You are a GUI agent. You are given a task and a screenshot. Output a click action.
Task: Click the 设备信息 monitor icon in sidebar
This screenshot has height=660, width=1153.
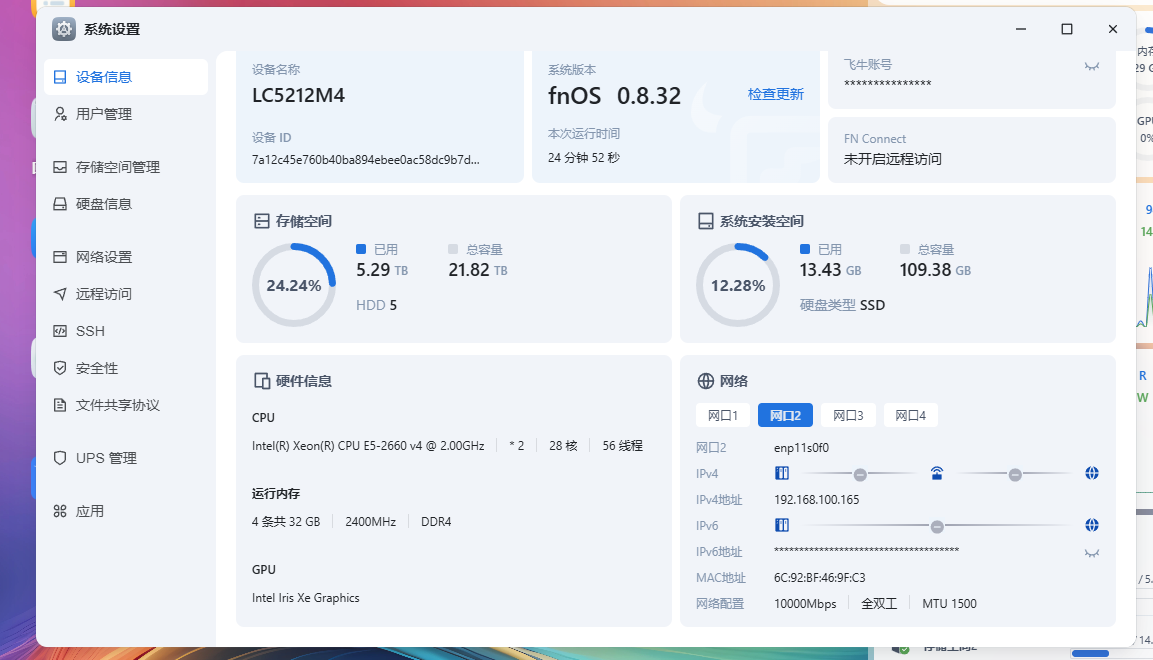[60, 77]
